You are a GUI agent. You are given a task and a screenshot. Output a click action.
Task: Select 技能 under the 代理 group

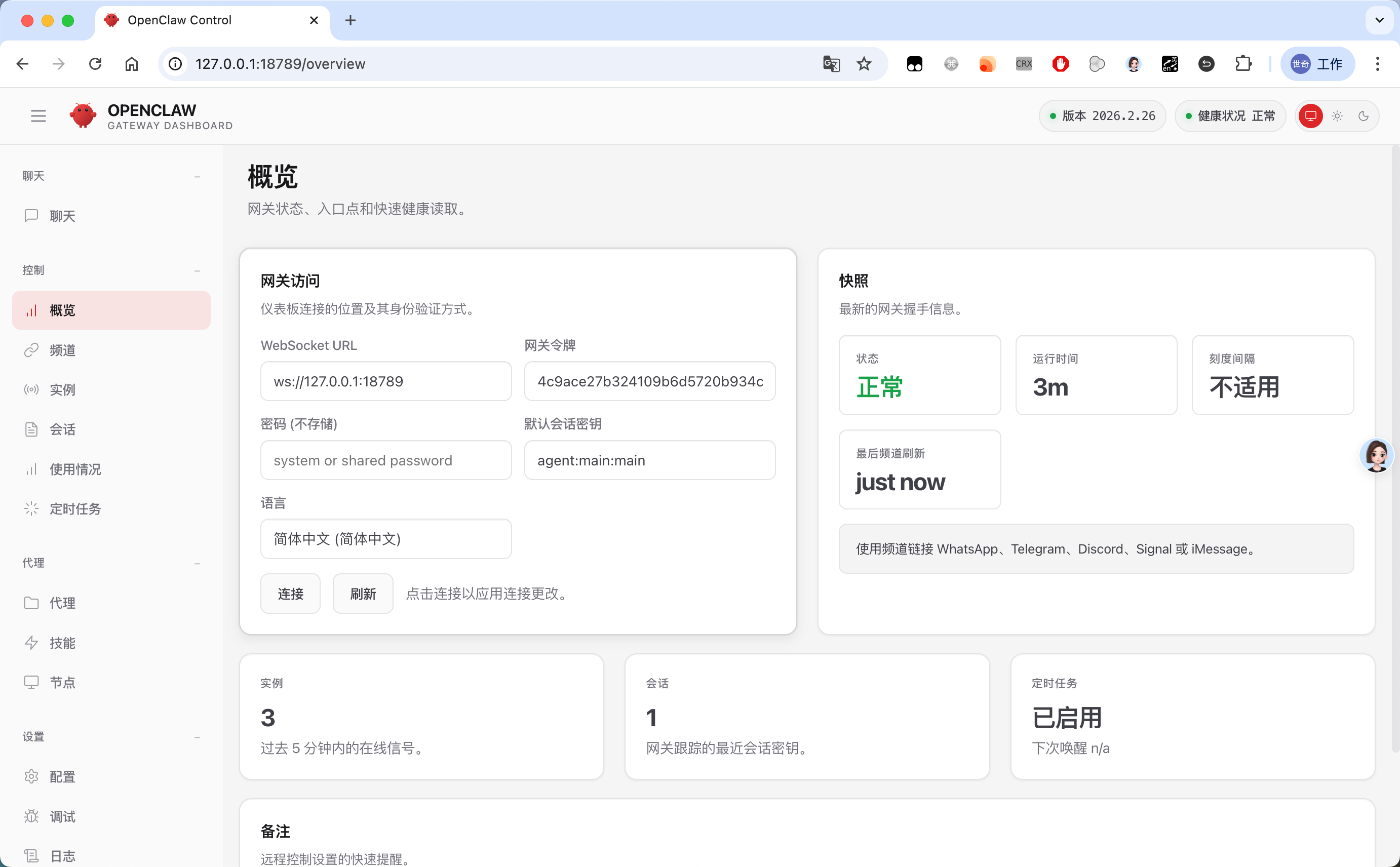[63, 643]
